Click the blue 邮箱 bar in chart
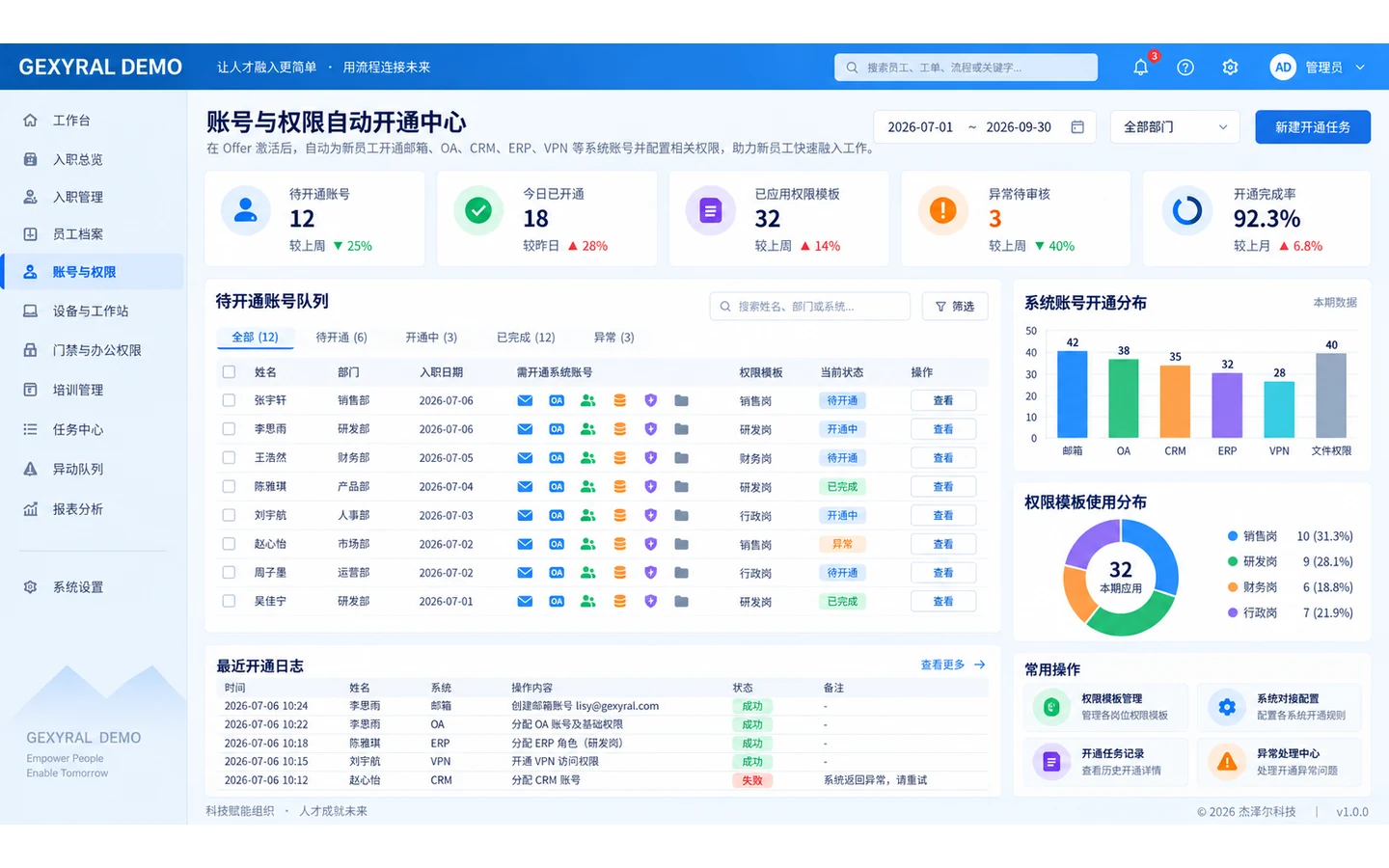1389x868 pixels. click(1073, 394)
